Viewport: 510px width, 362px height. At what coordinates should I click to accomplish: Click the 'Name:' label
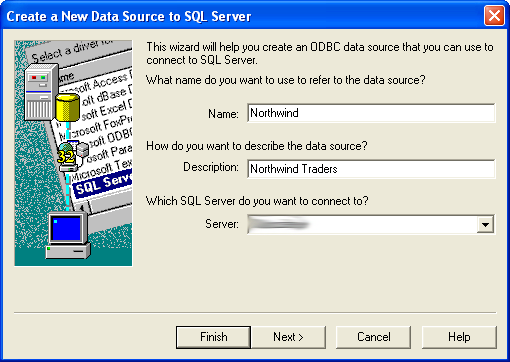(223, 114)
